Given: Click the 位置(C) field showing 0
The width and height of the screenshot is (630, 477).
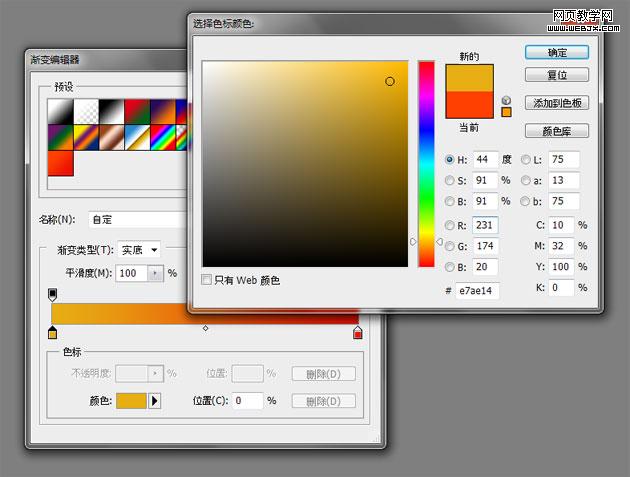Looking at the screenshot, I should click(x=248, y=401).
